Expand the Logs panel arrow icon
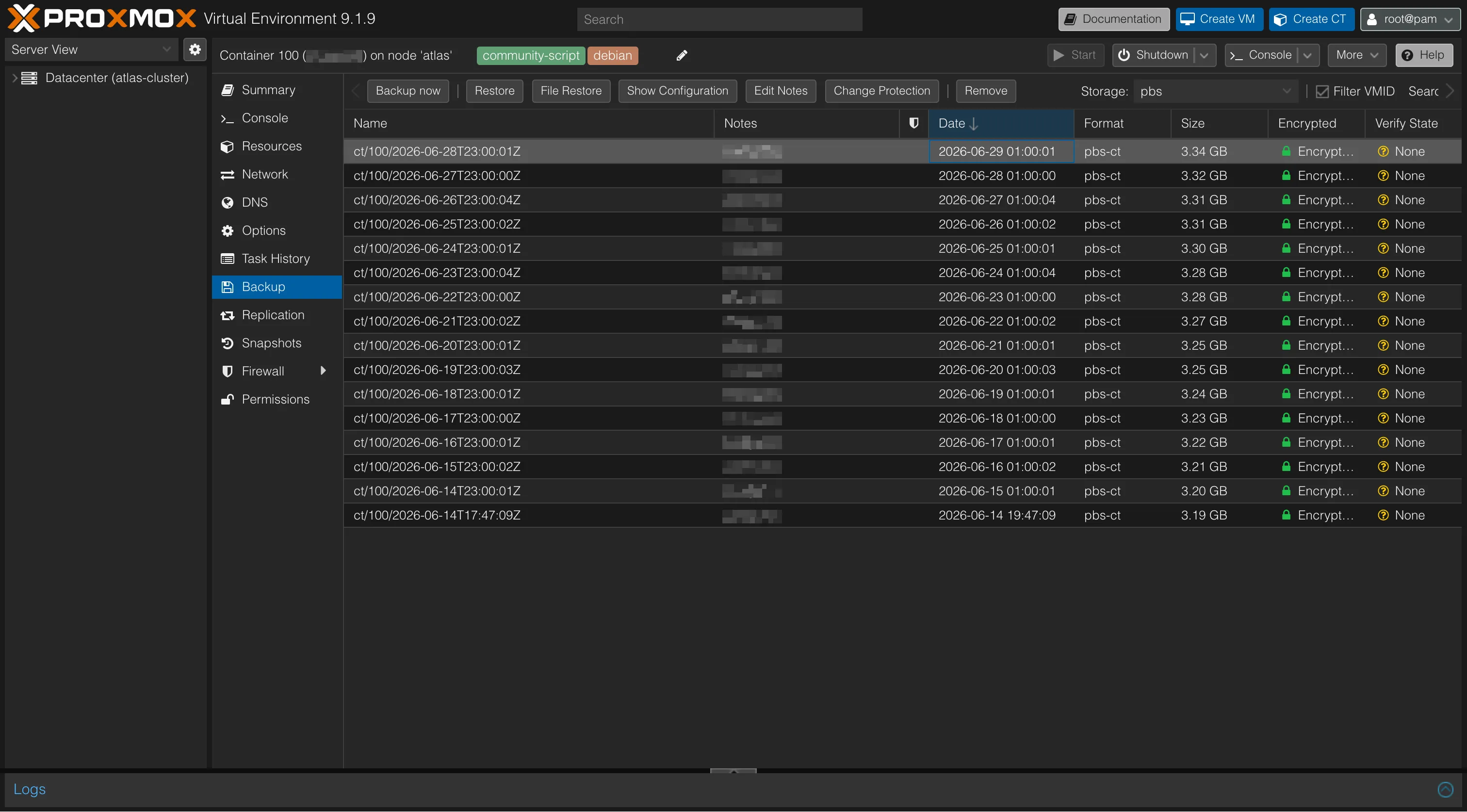The width and height of the screenshot is (1467, 812). (x=1445, y=789)
